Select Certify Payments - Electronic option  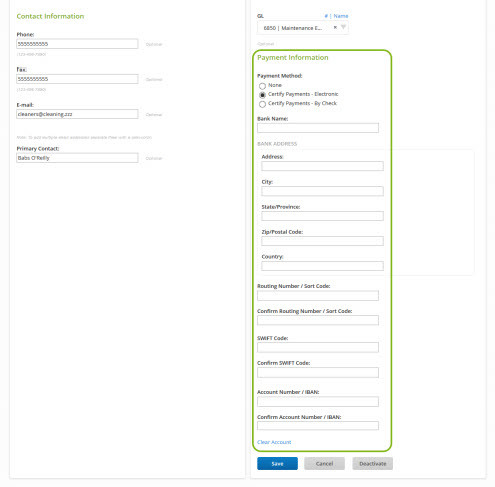262,95
